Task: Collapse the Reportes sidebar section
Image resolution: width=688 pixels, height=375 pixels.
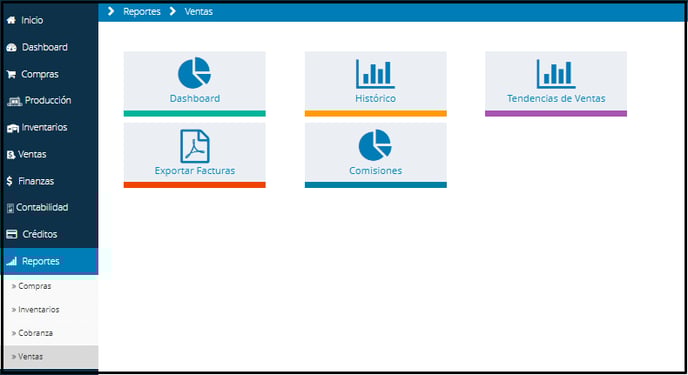Action: (49, 261)
